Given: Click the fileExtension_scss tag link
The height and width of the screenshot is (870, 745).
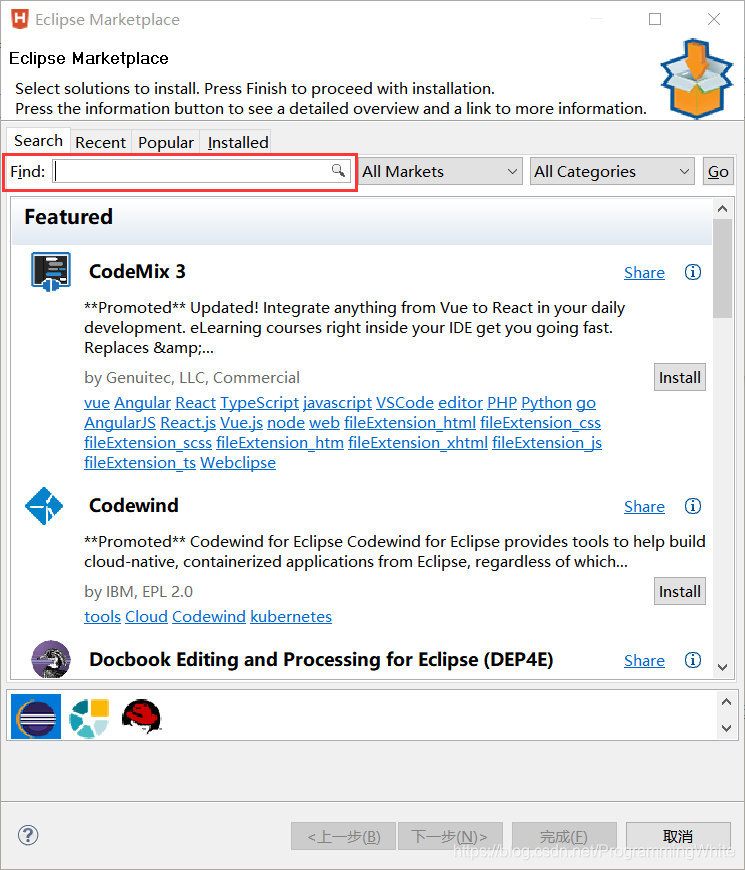Looking at the screenshot, I should point(148,443).
